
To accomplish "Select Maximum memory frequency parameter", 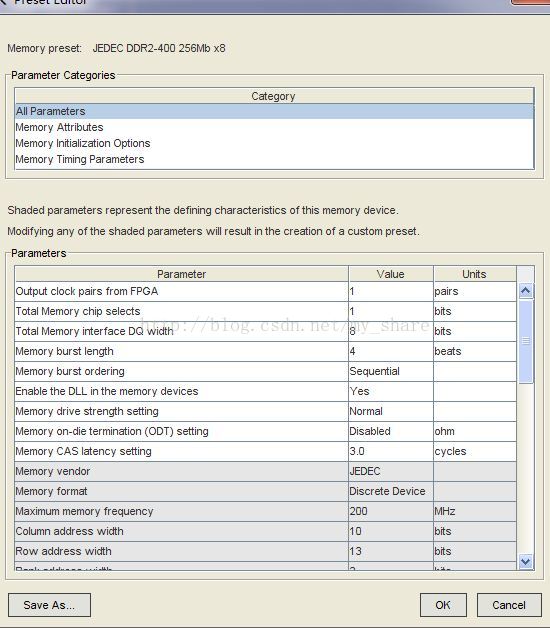I will (181, 512).
